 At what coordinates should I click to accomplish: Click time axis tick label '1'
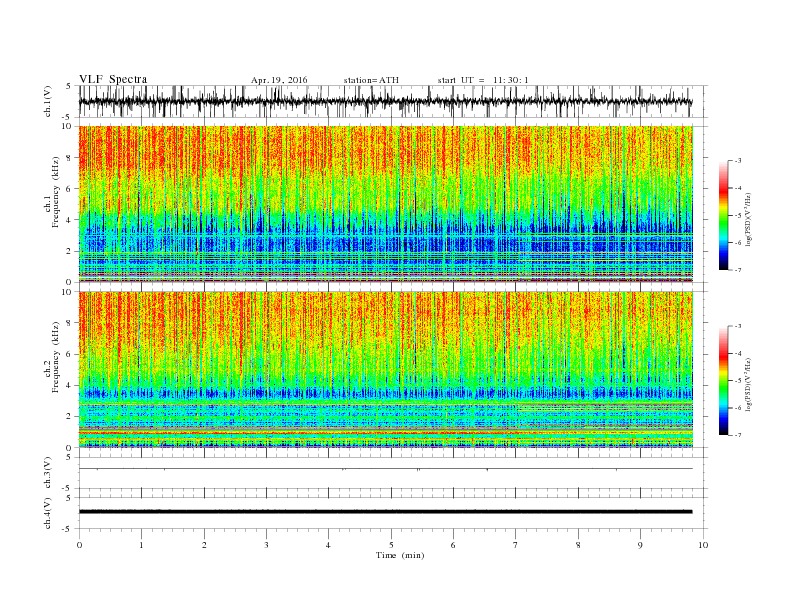[x=141, y=545]
